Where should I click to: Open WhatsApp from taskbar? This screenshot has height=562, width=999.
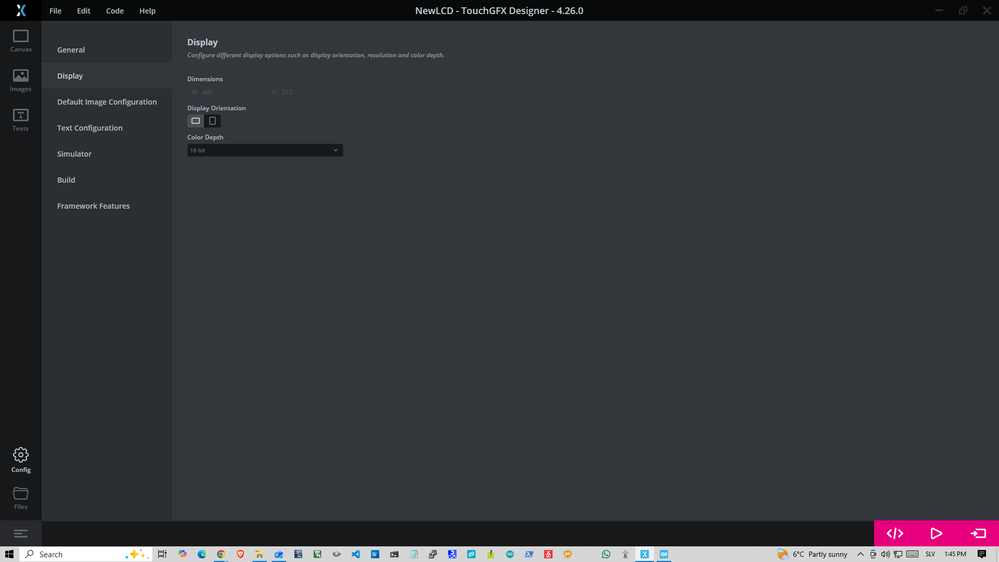[x=606, y=554]
